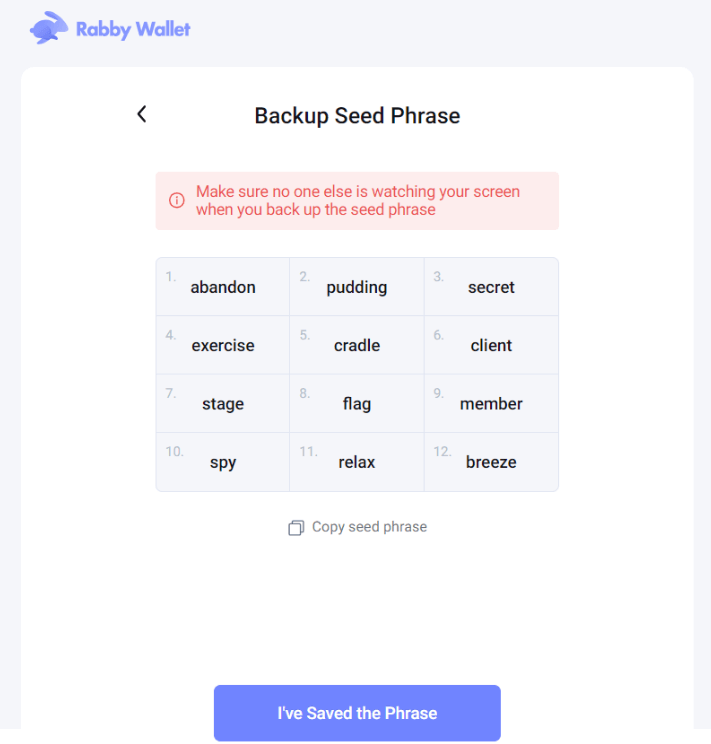
Task: Go back using the left arrow
Action: pyautogui.click(x=142, y=114)
